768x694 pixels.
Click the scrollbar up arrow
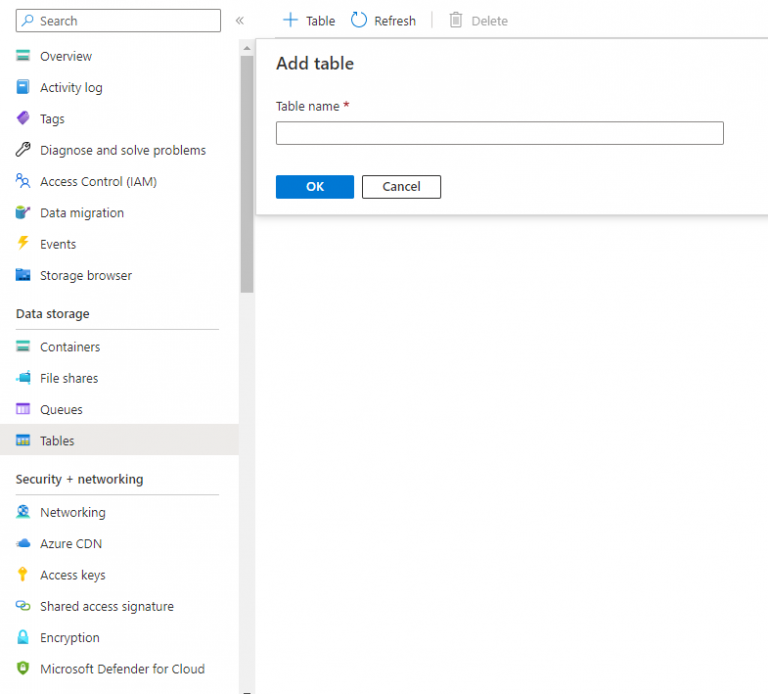click(x=247, y=48)
